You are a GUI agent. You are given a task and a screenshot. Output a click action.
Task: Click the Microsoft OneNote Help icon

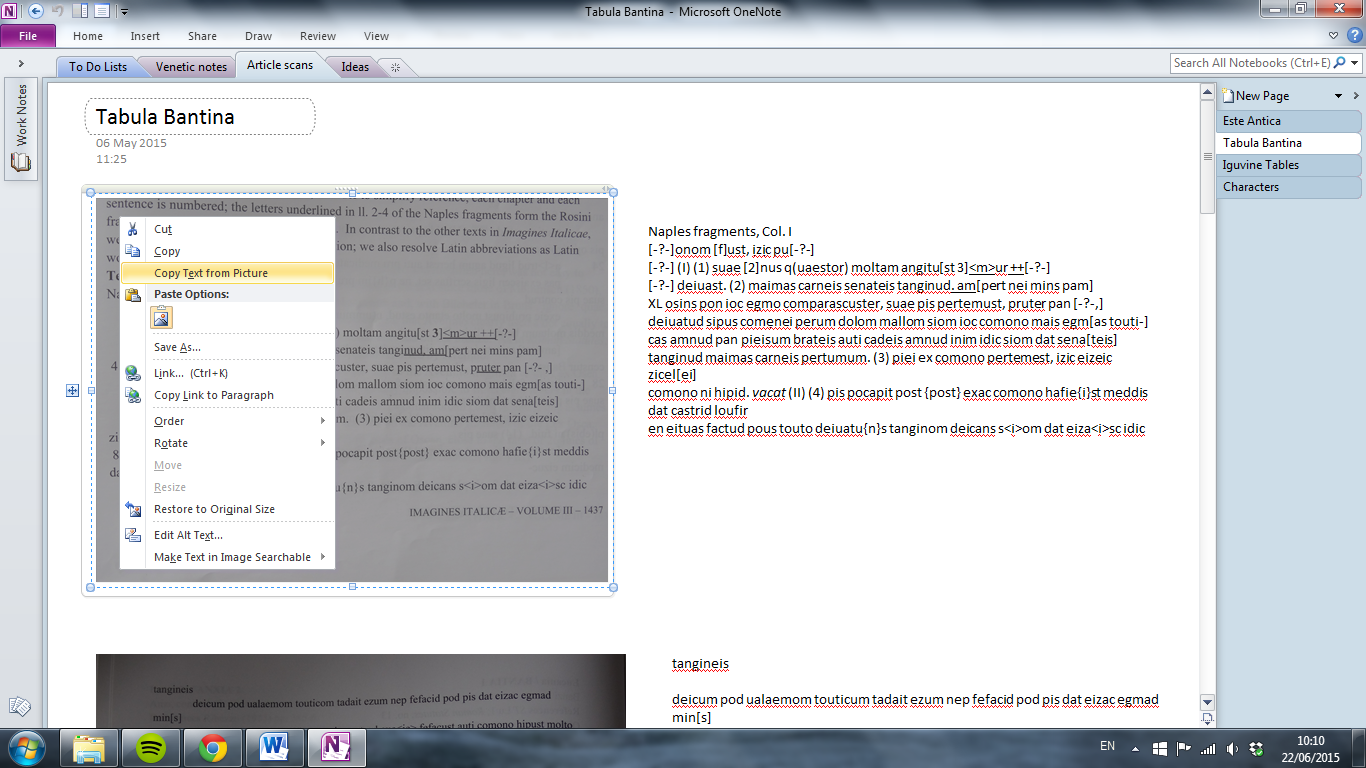coord(1355,36)
